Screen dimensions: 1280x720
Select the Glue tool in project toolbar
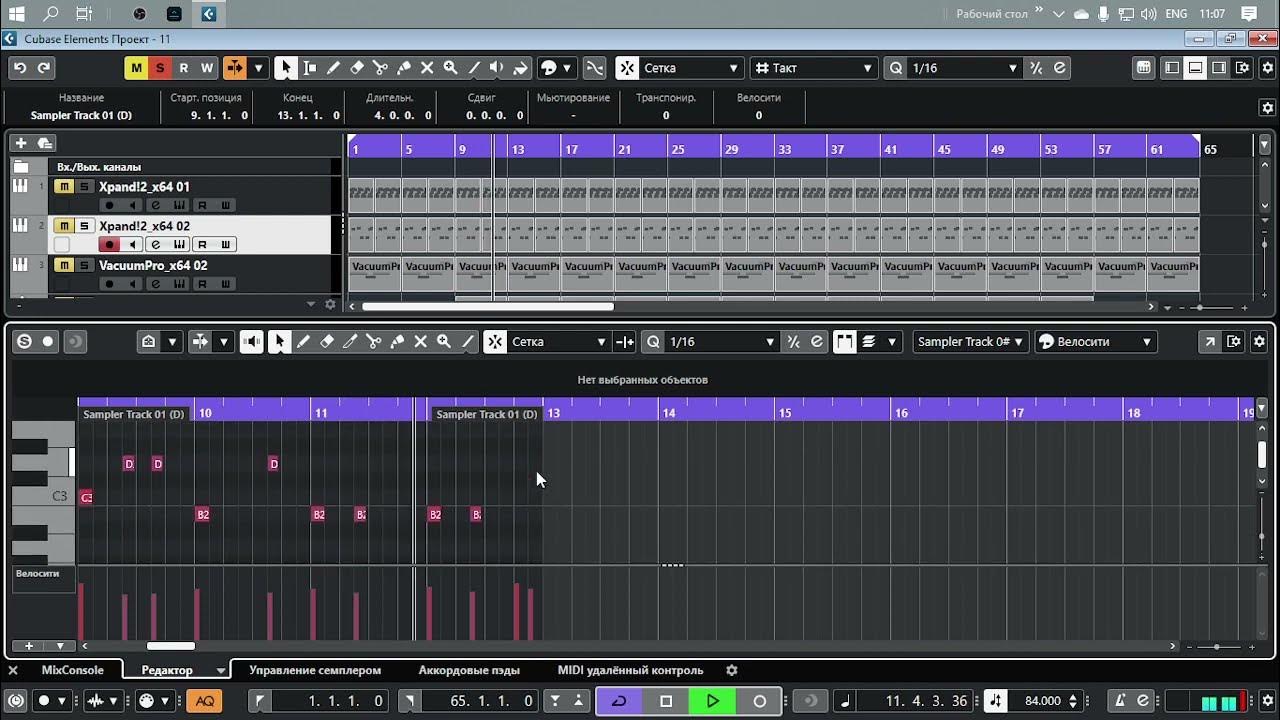point(404,68)
